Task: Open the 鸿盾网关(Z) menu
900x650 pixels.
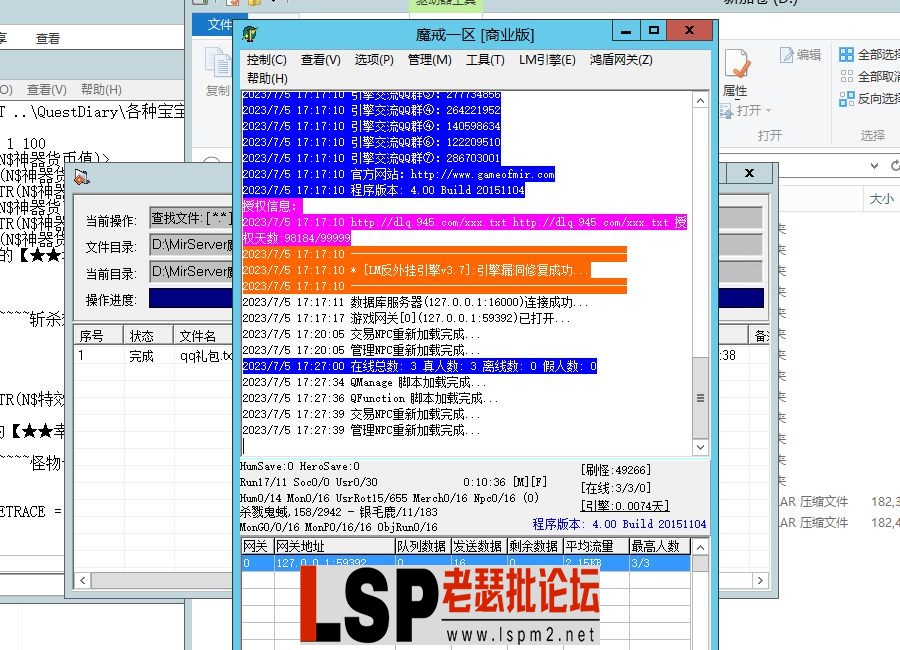Action: 622,60
